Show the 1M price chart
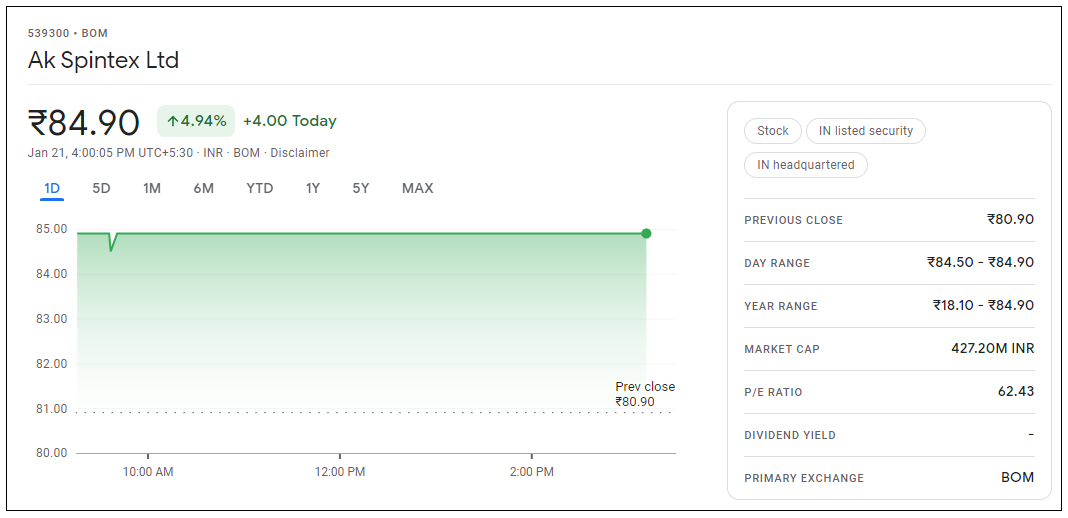Screen dimensions: 1068x518 [152, 188]
